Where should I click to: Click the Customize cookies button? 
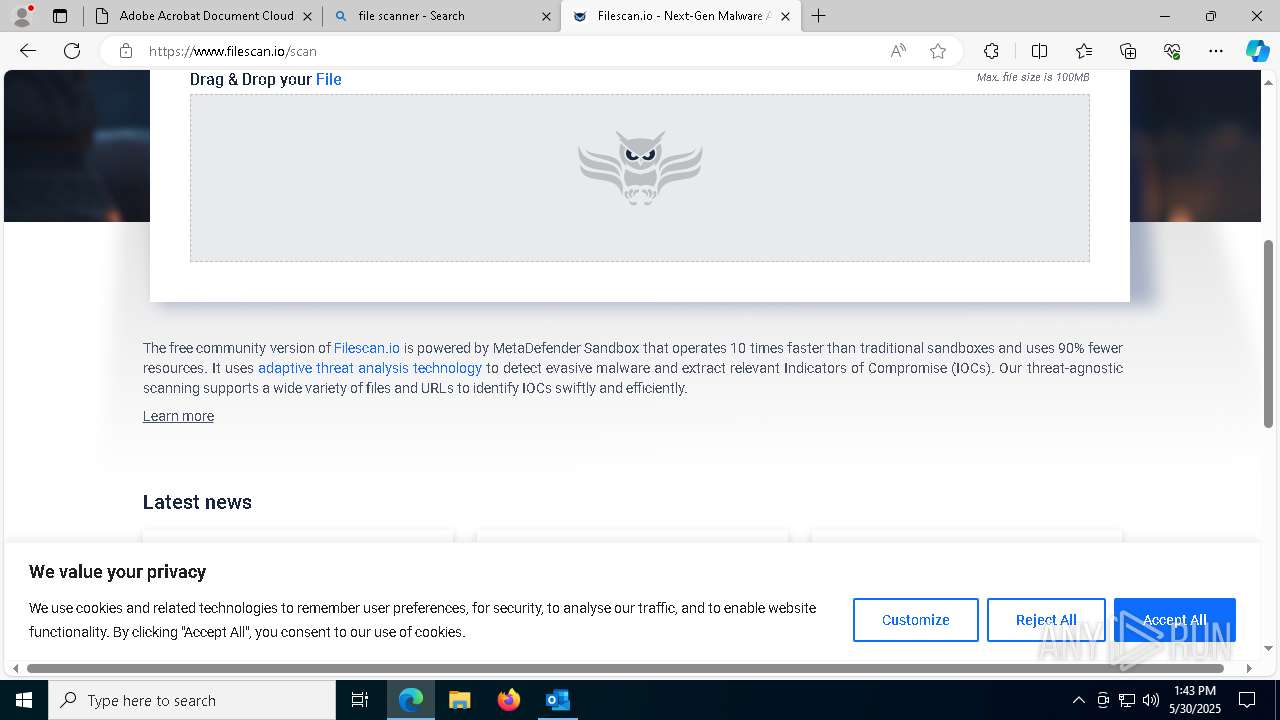tap(915, 620)
